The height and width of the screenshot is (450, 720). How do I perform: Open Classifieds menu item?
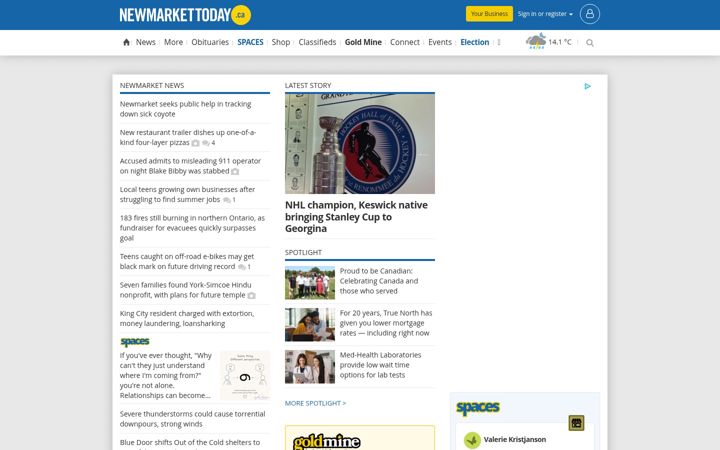click(317, 42)
